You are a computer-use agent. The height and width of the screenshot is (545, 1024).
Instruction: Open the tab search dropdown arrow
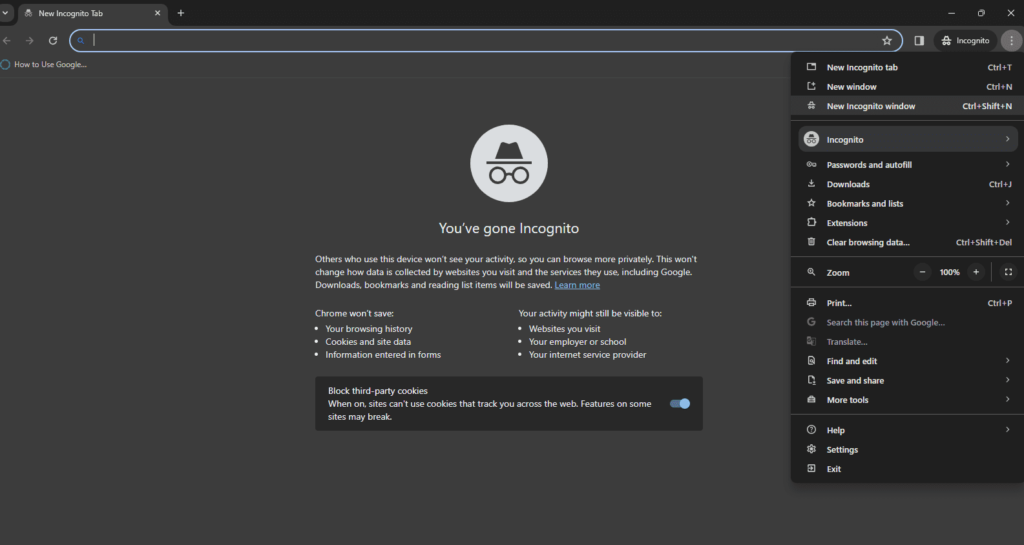coord(6,13)
